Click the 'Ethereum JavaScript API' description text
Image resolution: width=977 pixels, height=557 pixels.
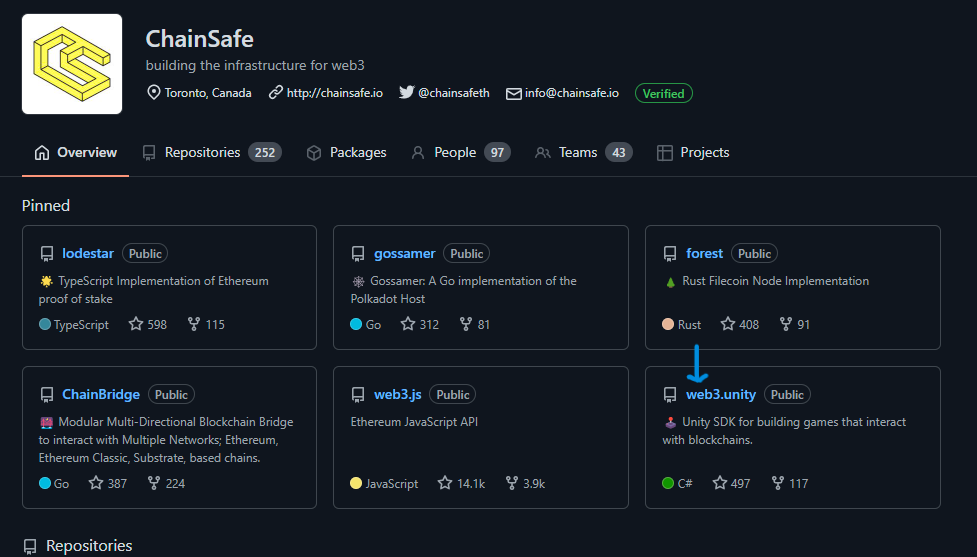tap(414, 422)
